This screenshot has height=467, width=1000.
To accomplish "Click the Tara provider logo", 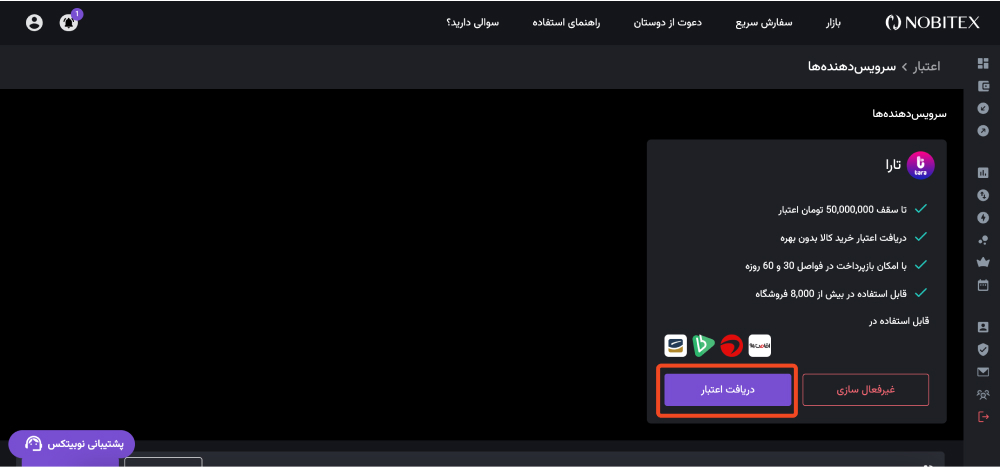I will [x=920, y=165].
